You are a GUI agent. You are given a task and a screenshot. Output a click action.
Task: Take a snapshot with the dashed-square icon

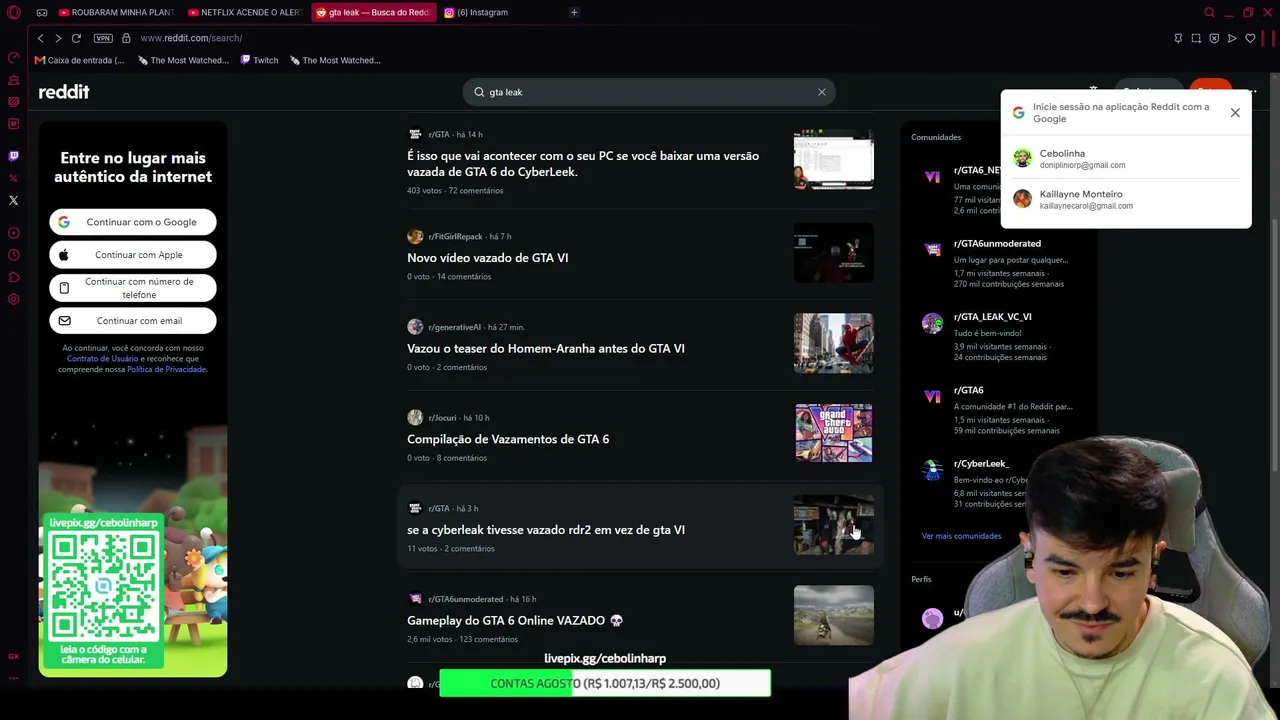click(x=1196, y=38)
